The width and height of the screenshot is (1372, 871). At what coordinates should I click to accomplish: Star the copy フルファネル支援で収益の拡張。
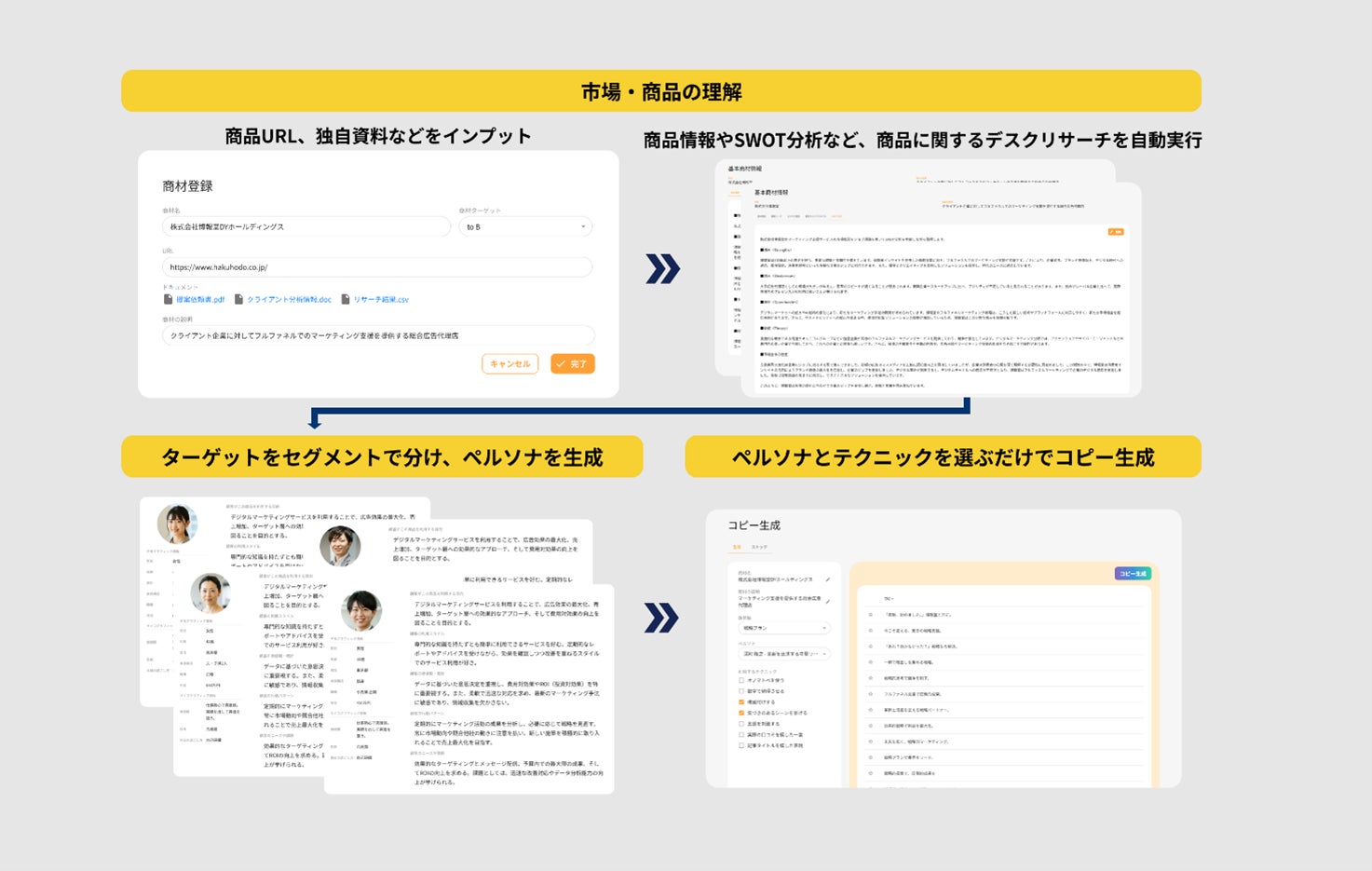click(871, 694)
